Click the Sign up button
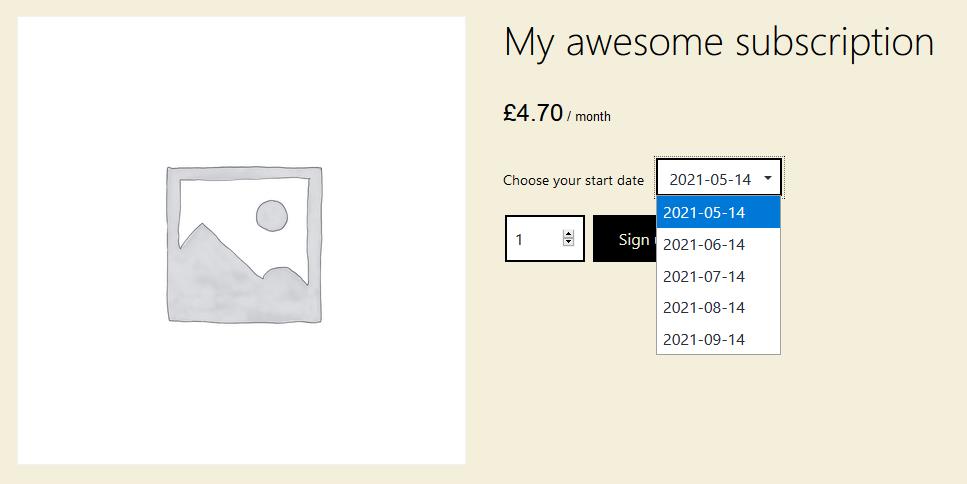967x484 pixels. 624,239
